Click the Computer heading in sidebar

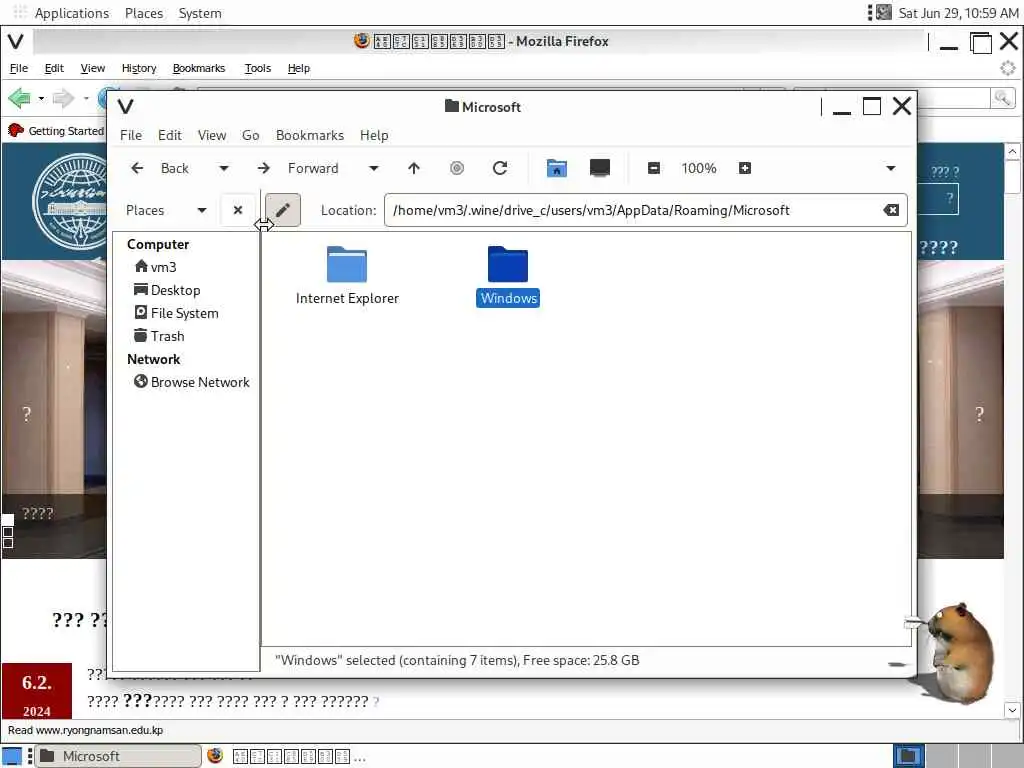(158, 244)
